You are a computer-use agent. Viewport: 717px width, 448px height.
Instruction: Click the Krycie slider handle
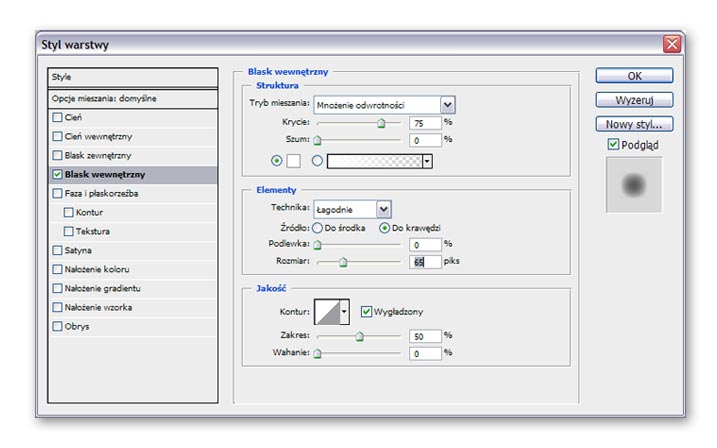[381, 123]
